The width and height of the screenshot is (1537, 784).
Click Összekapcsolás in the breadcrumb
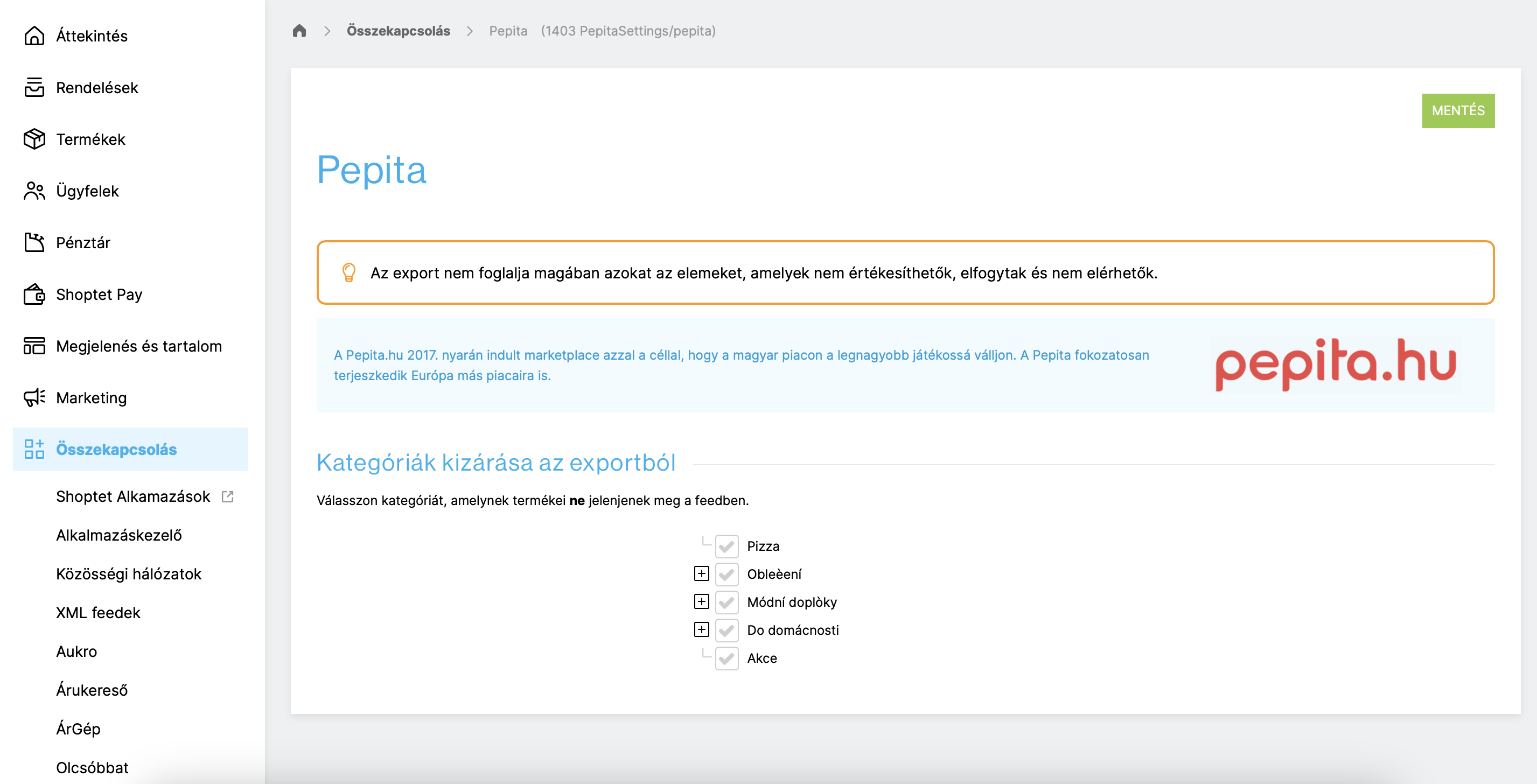[398, 31]
